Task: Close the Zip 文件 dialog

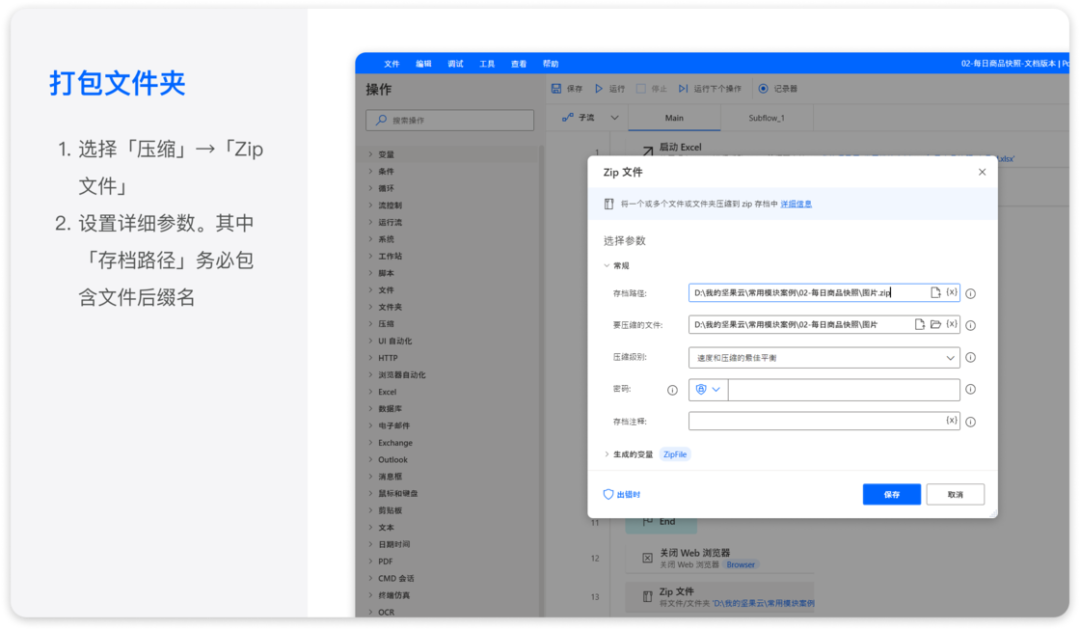Action: (x=982, y=172)
